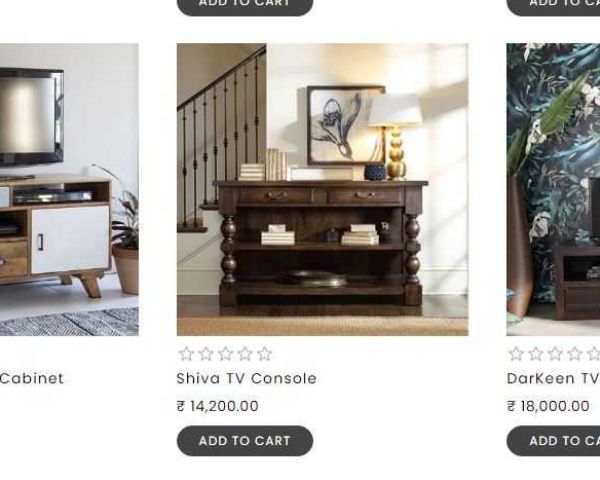
Task: Click first rating star for DarKeen TV product
Action: 516,354
